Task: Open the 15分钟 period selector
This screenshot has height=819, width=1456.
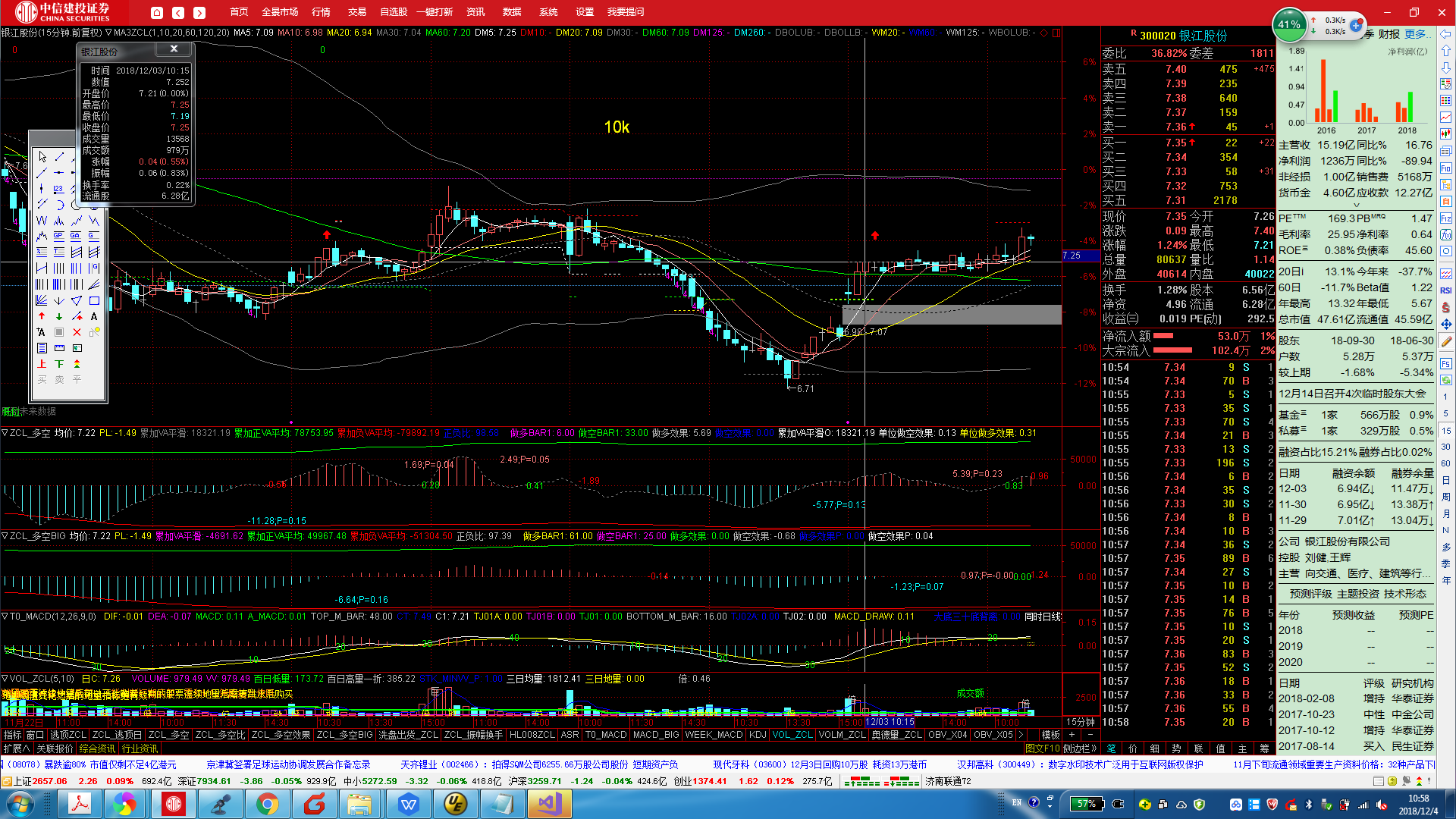Action: [1081, 722]
